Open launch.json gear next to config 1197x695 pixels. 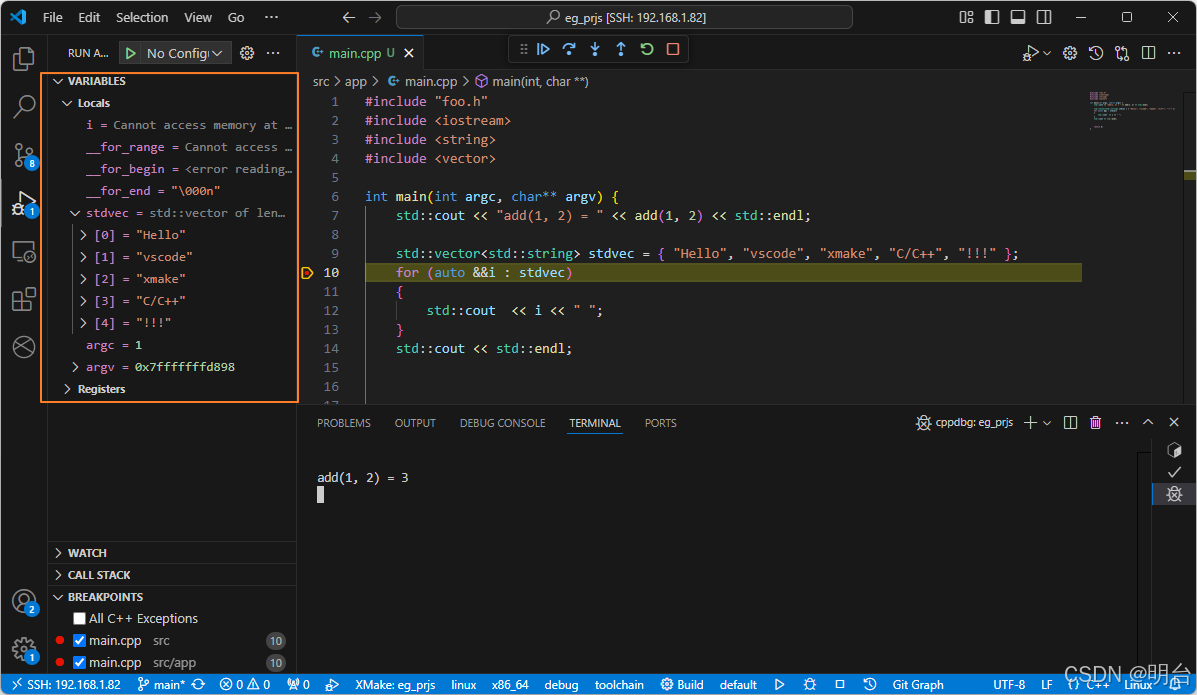[x=247, y=53]
